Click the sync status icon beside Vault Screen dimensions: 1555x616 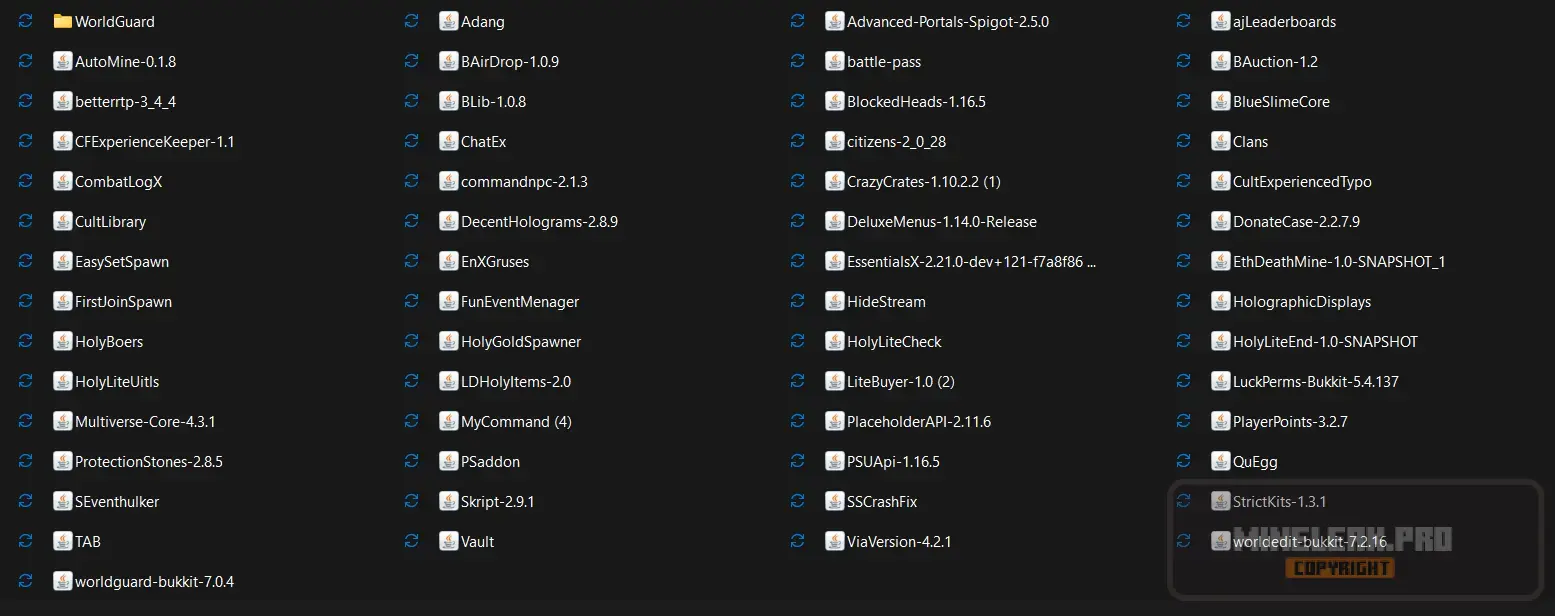pyautogui.click(x=411, y=541)
